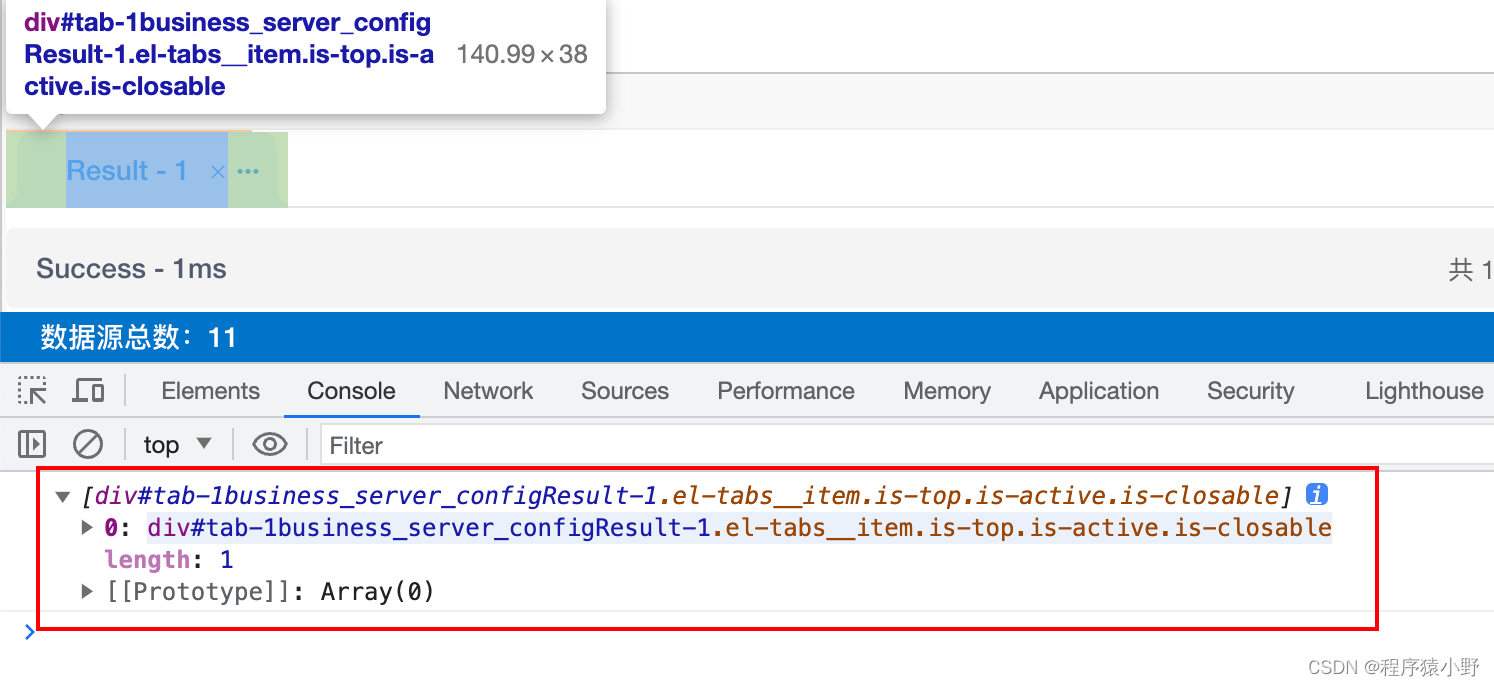Viewport: 1494px width, 686px height.
Task: Select the Result - 1 tab label
Action: pyautogui.click(x=127, y=171)
